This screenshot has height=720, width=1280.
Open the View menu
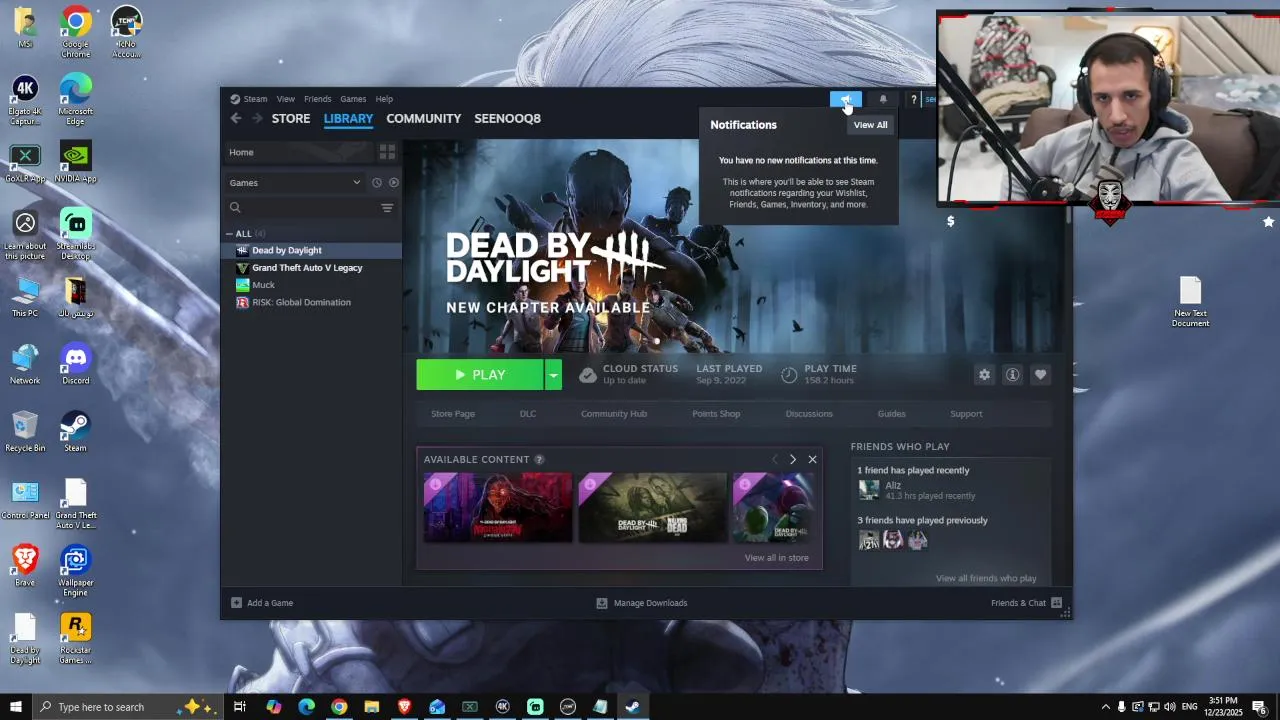coord(286,99)
